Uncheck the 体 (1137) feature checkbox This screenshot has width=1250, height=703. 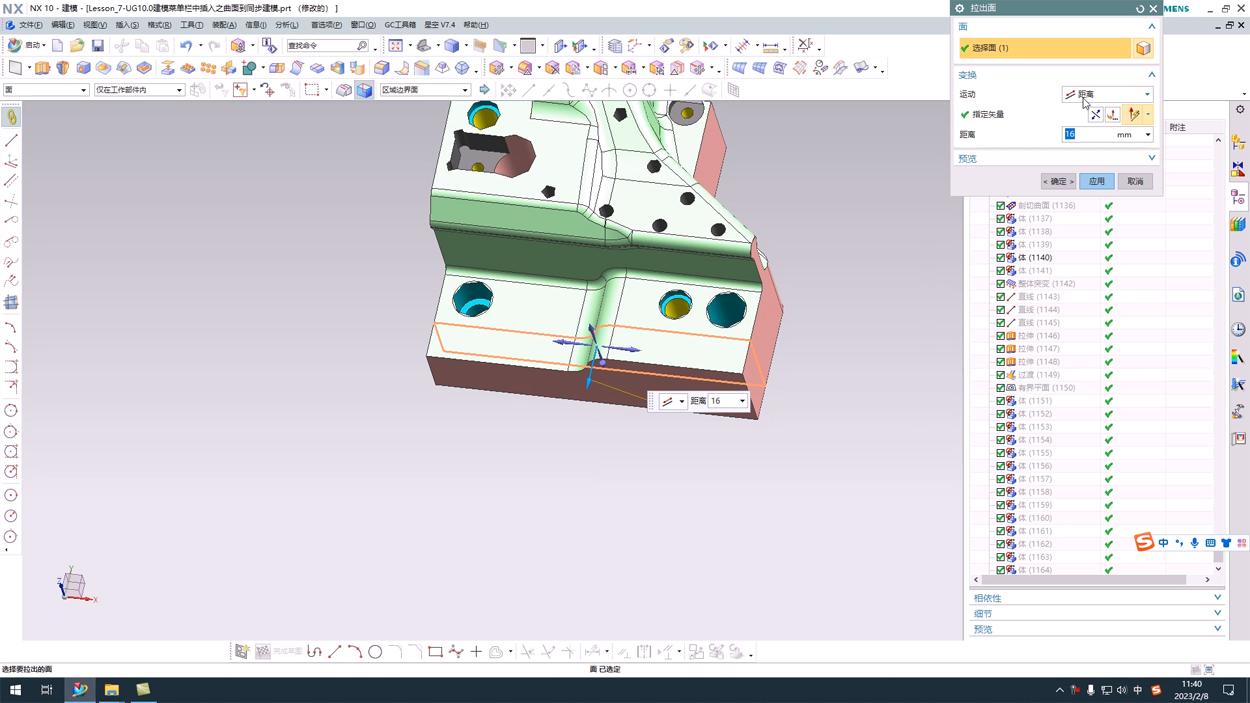tap(1000, 219)
